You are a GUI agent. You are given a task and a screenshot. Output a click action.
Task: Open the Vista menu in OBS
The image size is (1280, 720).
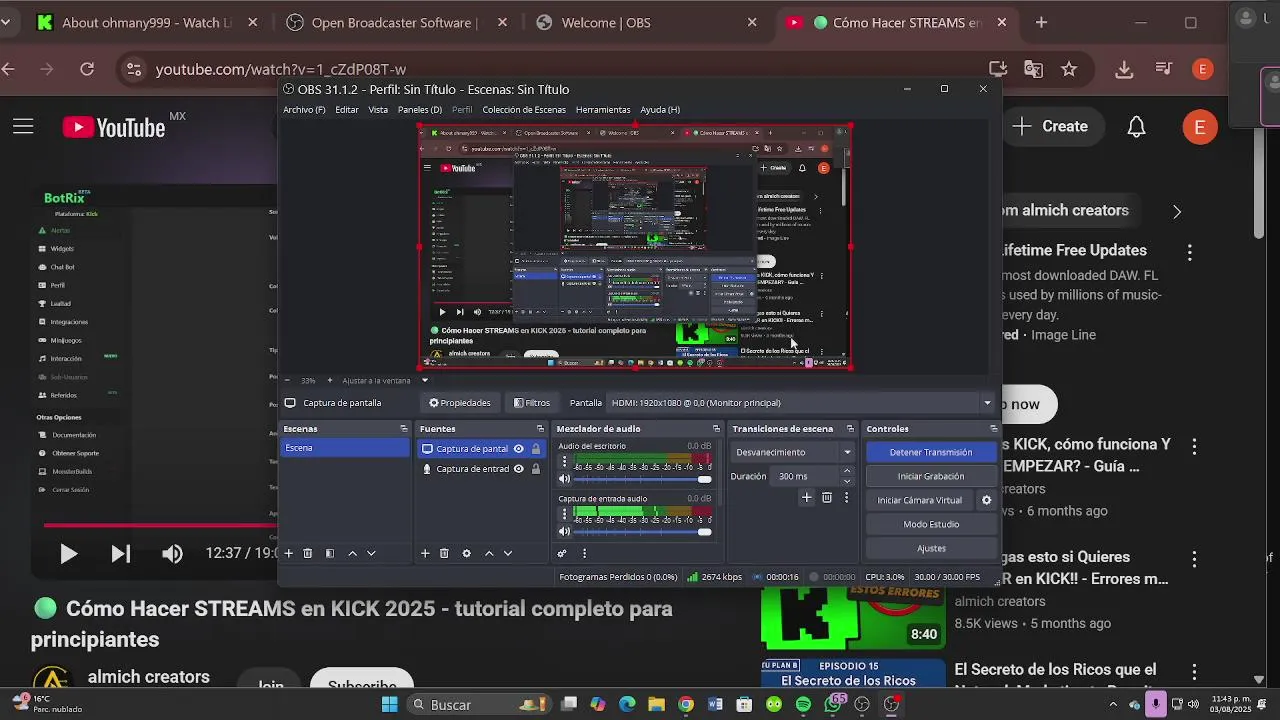(378, 110)
